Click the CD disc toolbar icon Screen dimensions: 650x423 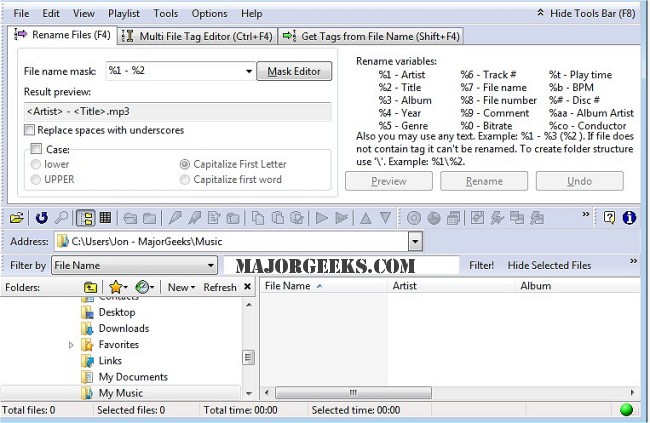pyautogui.click(x=414, y=218)
